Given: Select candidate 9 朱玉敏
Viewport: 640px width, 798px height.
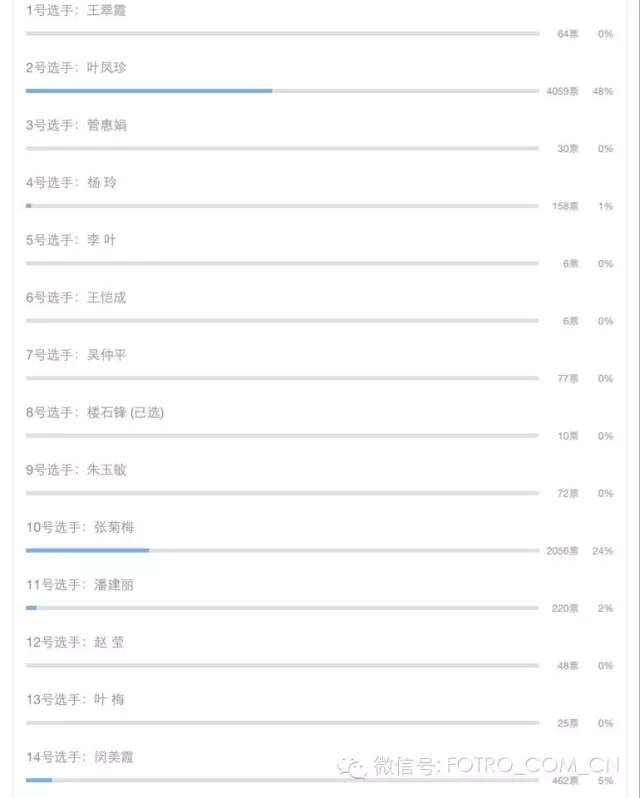Looking at the screenshot, I should click(x=76, y=470).
